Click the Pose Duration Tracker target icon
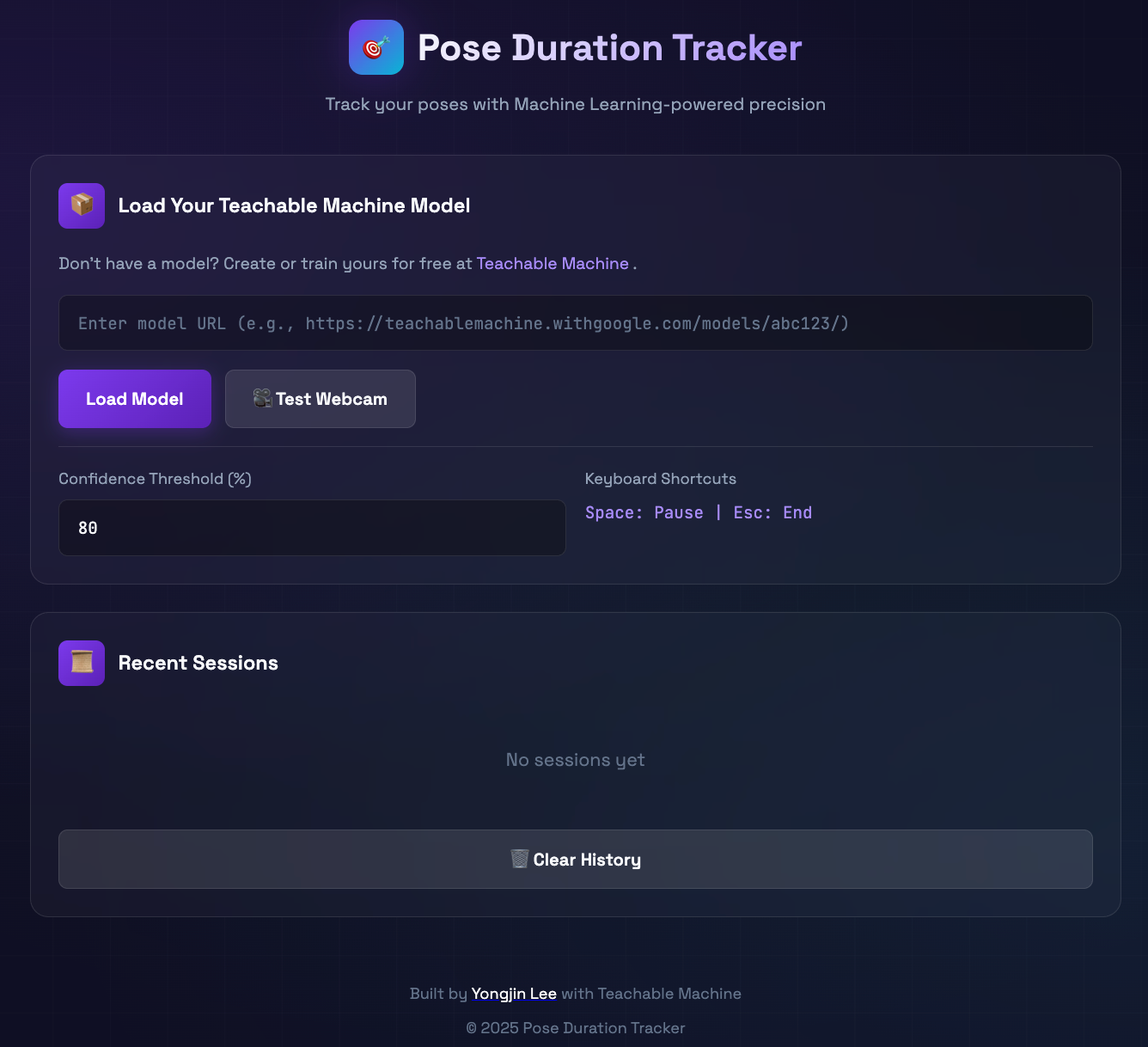The image size is (1148, 1047). (x=376, y=47)
